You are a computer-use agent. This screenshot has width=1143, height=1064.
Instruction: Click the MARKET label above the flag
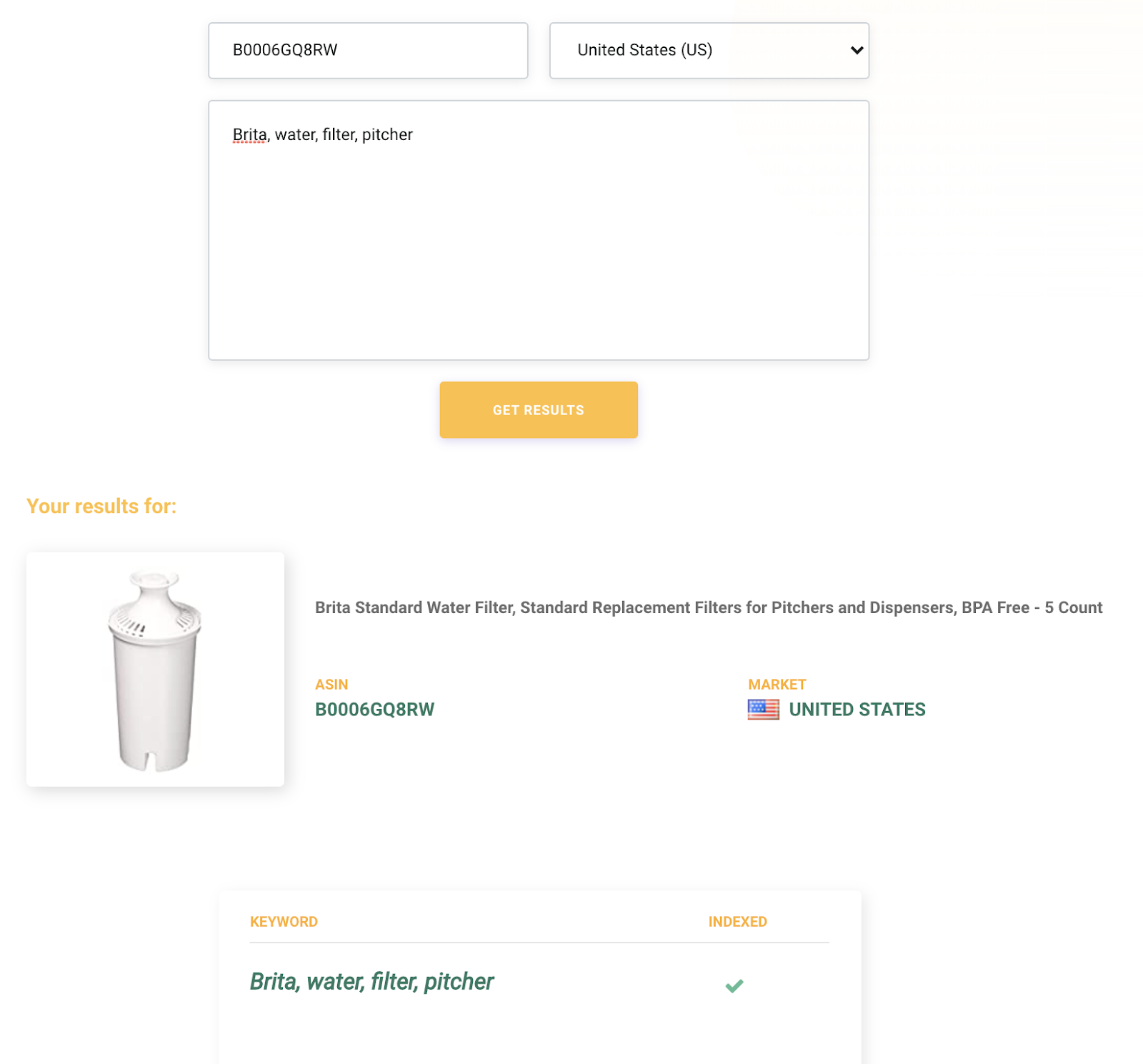[x=777, y=685]
